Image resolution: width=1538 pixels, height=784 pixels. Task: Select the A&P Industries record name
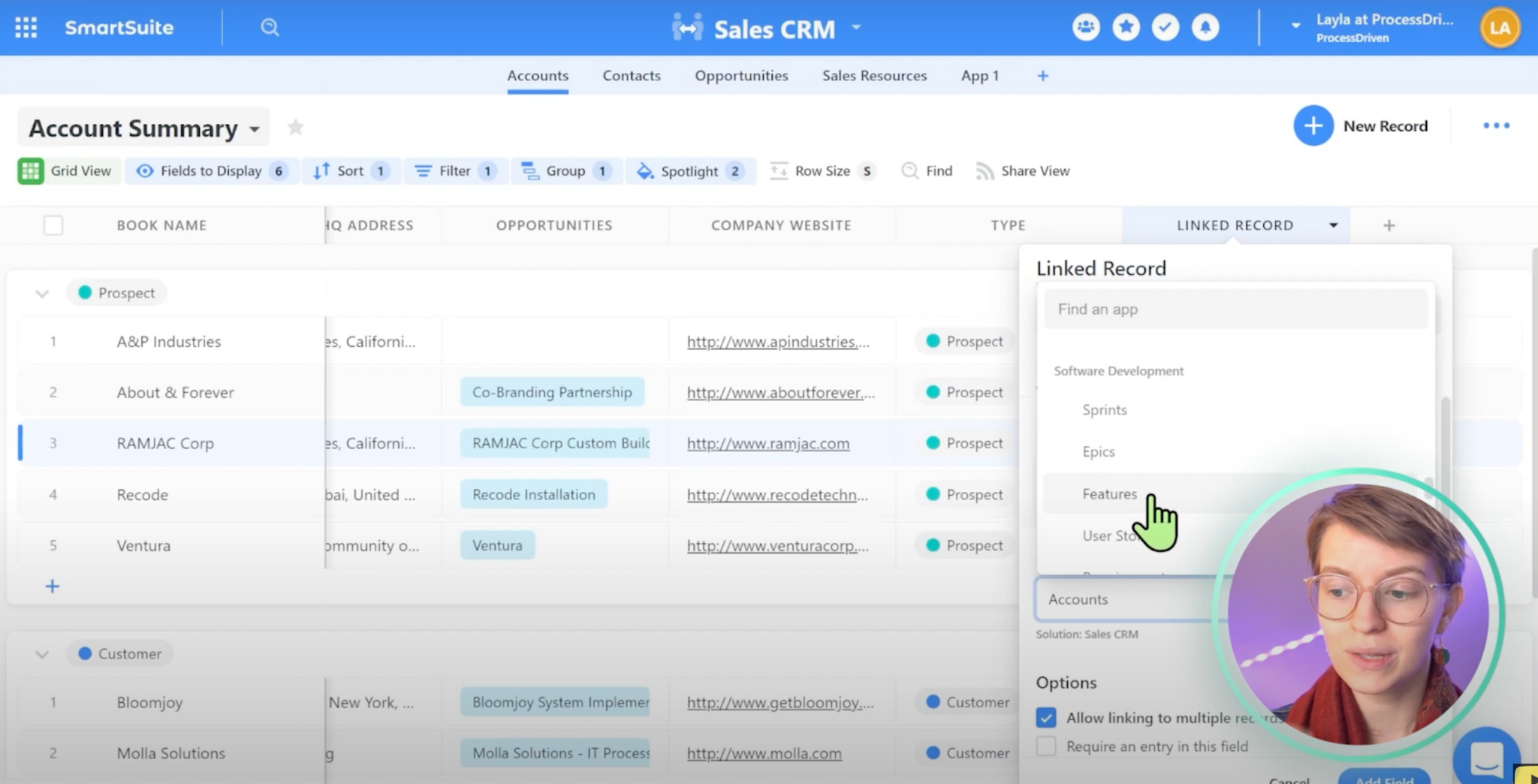pos(169,342)
